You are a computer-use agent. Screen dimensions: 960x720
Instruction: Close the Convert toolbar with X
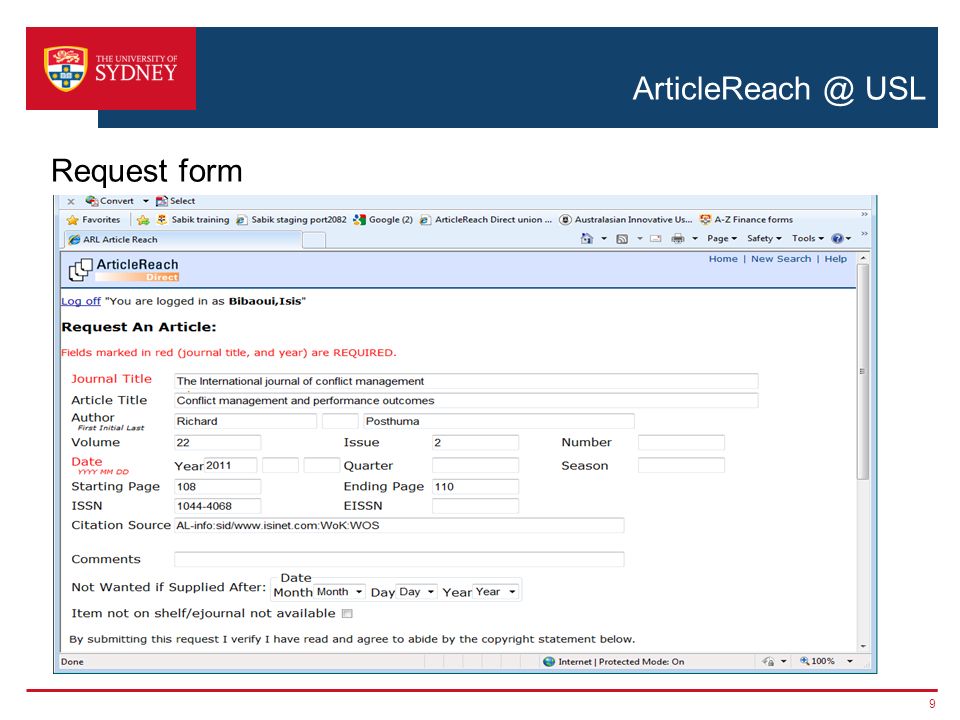[71, 201]
